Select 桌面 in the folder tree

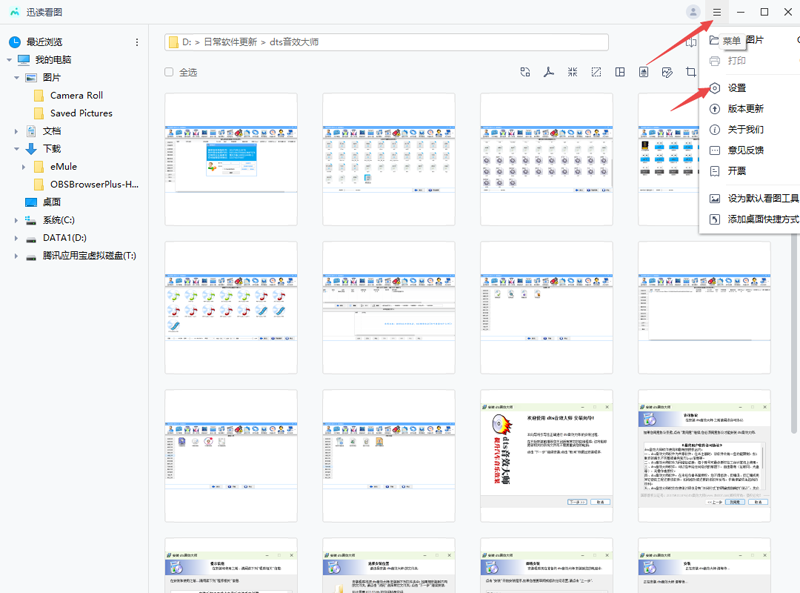[x=52, y=202]
